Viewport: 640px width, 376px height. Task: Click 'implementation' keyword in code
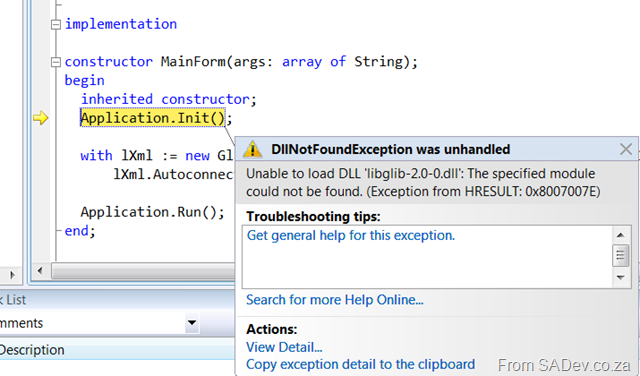click(121, 24)
